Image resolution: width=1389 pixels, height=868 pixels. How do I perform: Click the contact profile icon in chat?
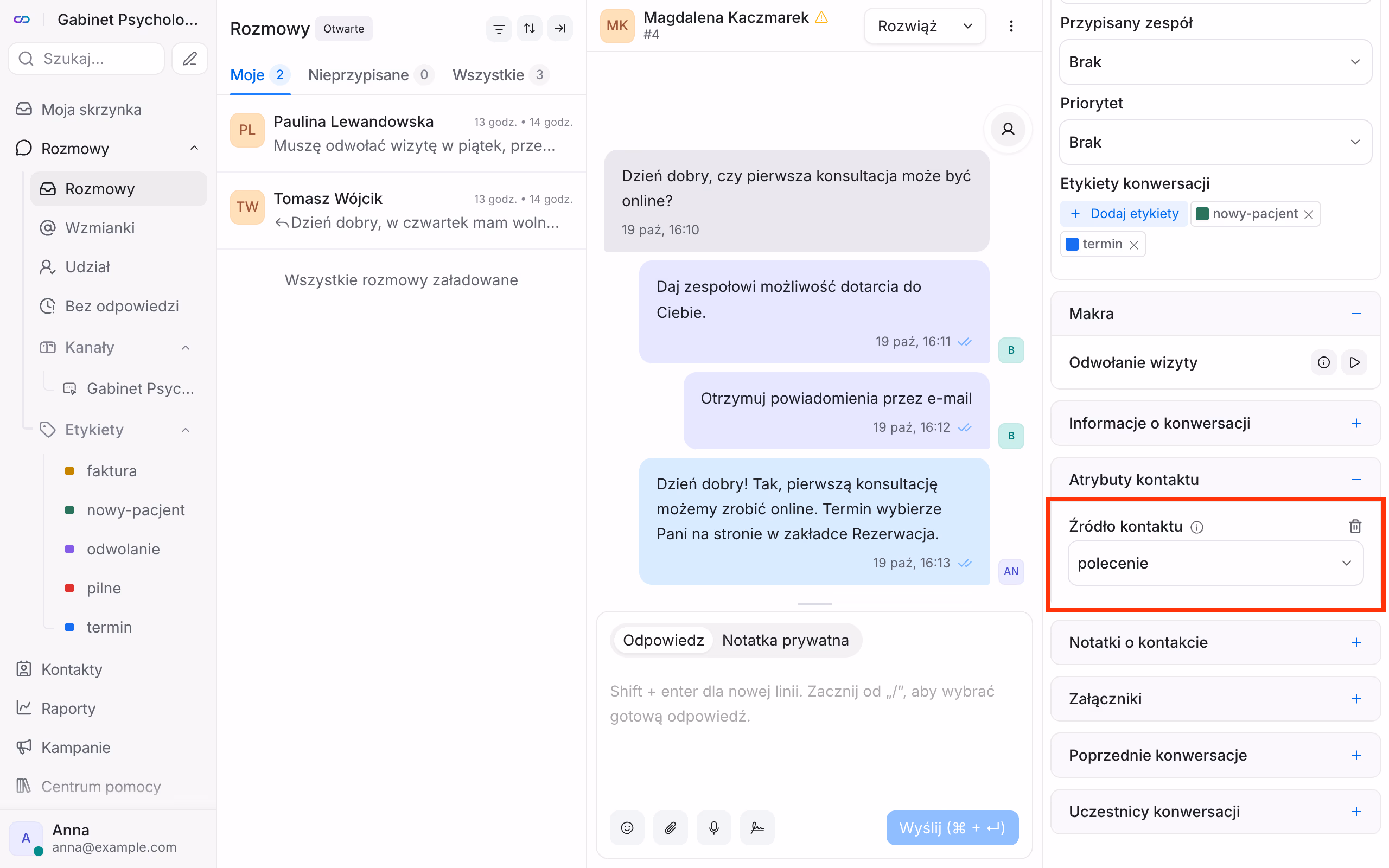tap(1008, 129)
